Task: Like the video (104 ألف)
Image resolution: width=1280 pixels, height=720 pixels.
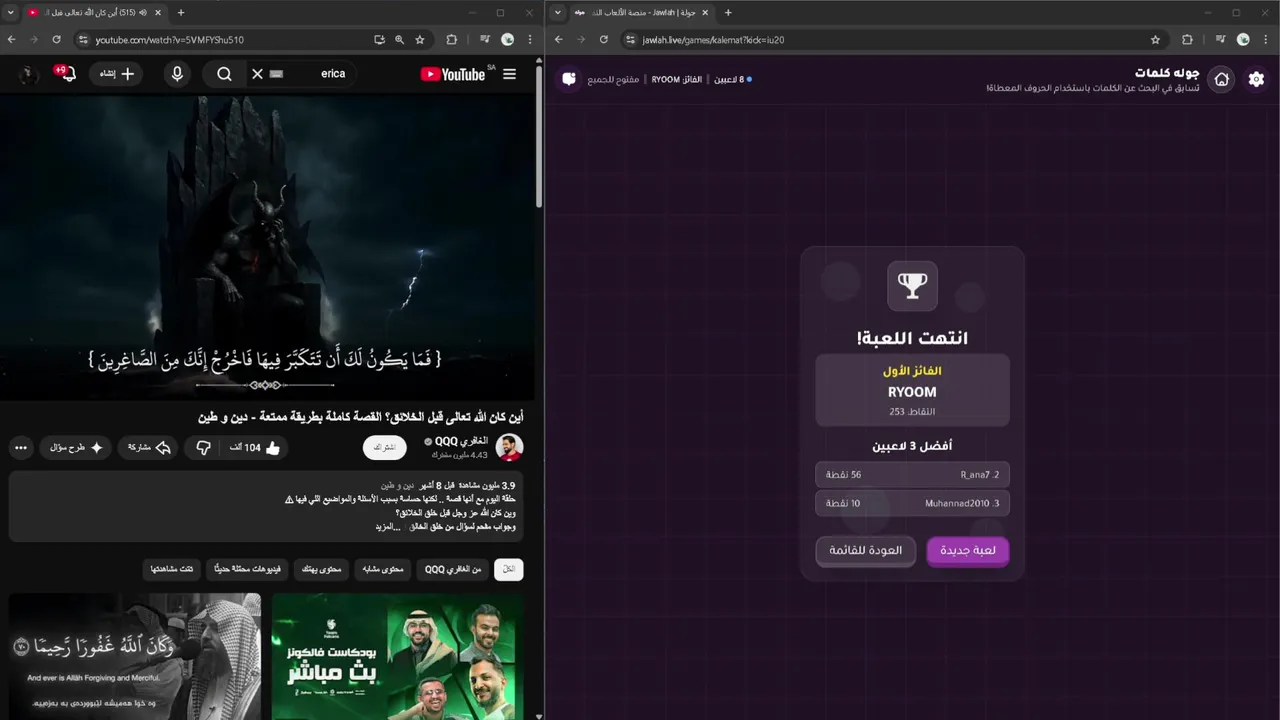Action: pos(254,448)
